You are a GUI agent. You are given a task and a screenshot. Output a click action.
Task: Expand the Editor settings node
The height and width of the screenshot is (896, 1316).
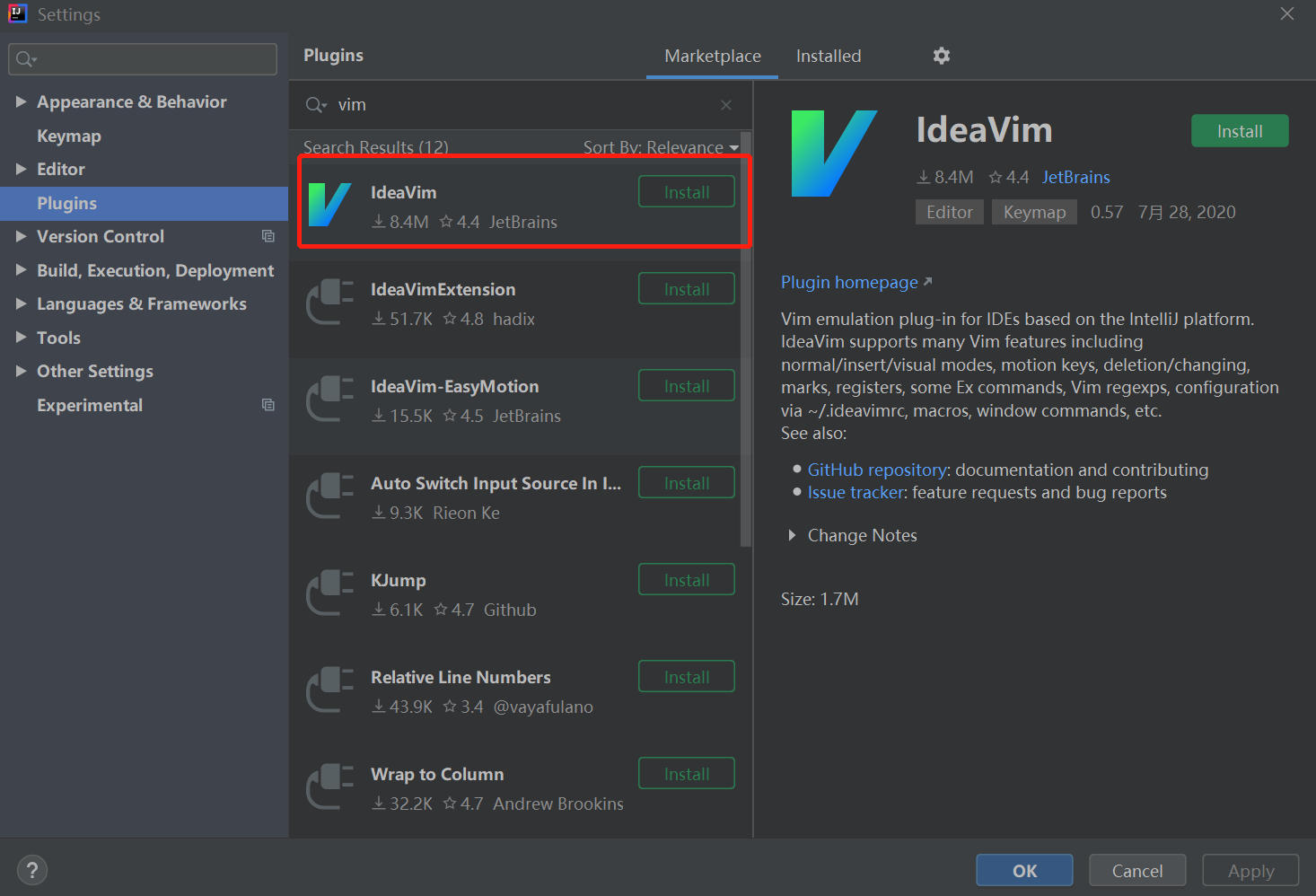pos(21,169)
